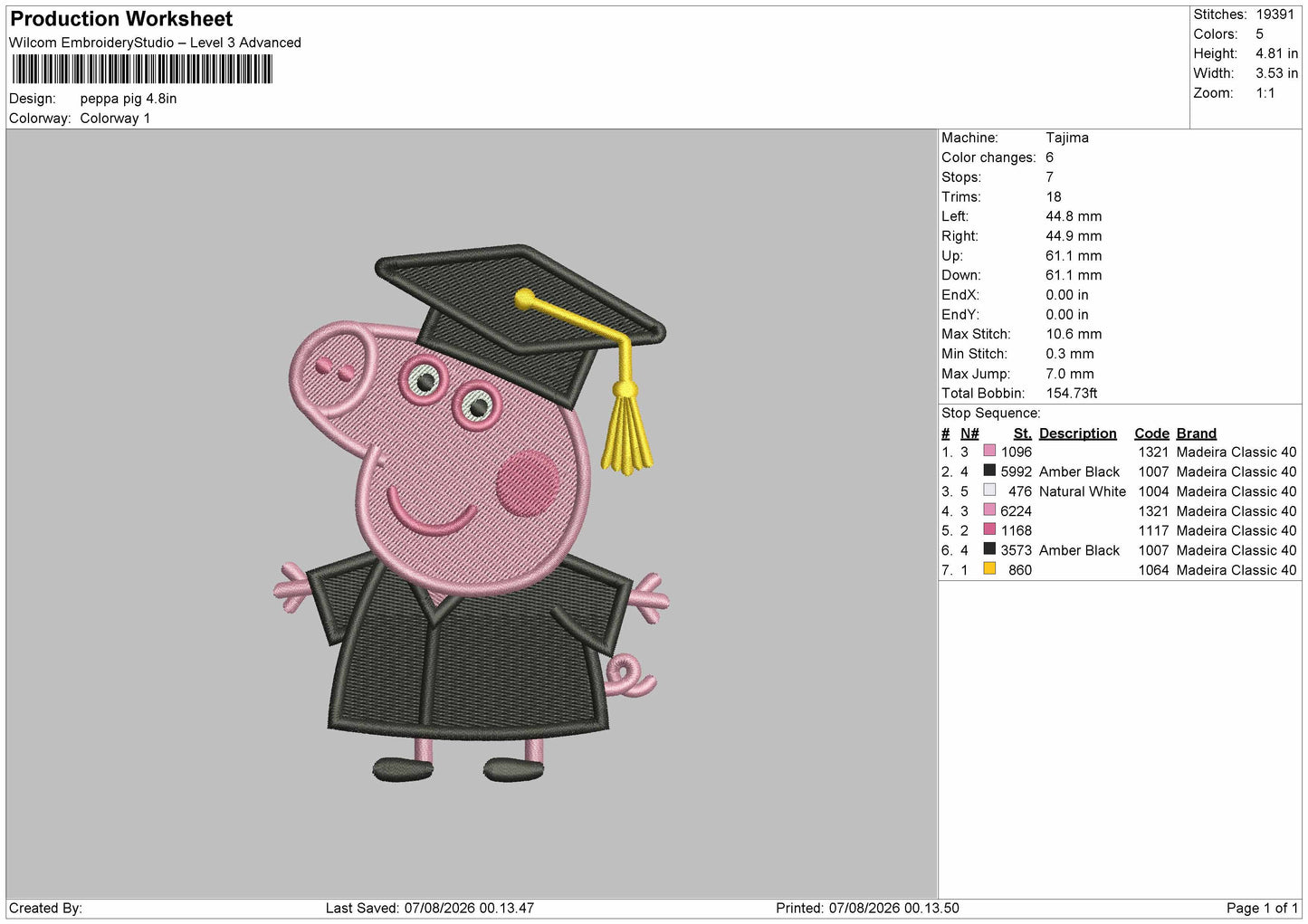Click 'Page 1 of 1' in footer
Screen dimensions: 1308x924
[x=1263, y=908]
